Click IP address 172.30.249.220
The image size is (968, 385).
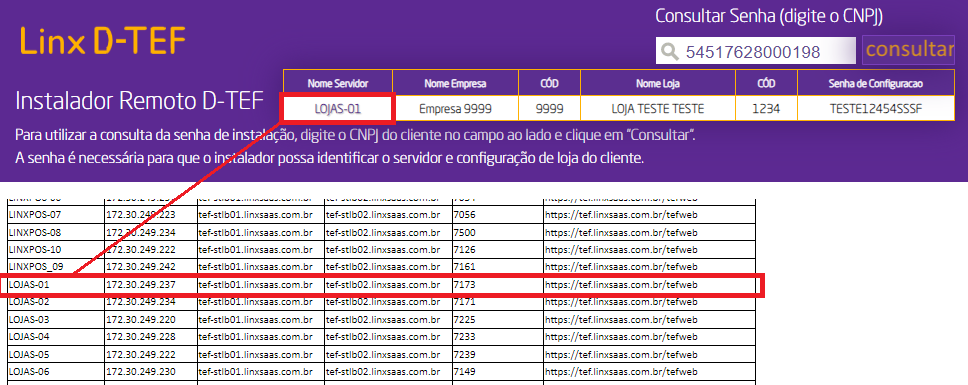(x=141, y=320)
